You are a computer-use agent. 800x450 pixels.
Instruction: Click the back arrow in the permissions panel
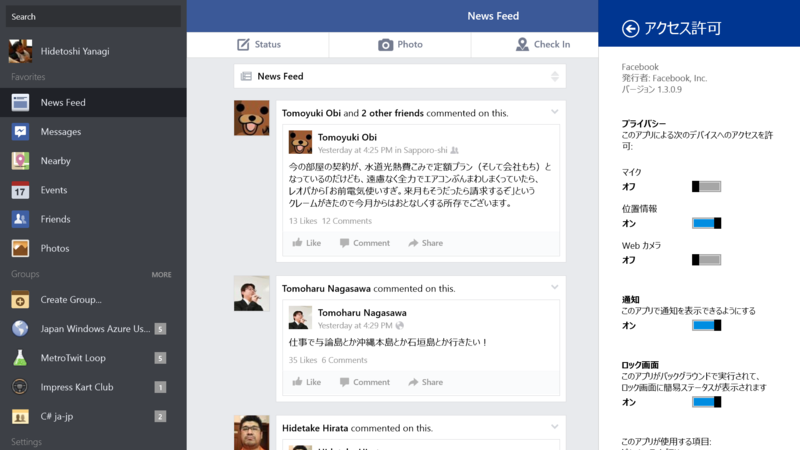pyautogui.click(x=630, y=29)
